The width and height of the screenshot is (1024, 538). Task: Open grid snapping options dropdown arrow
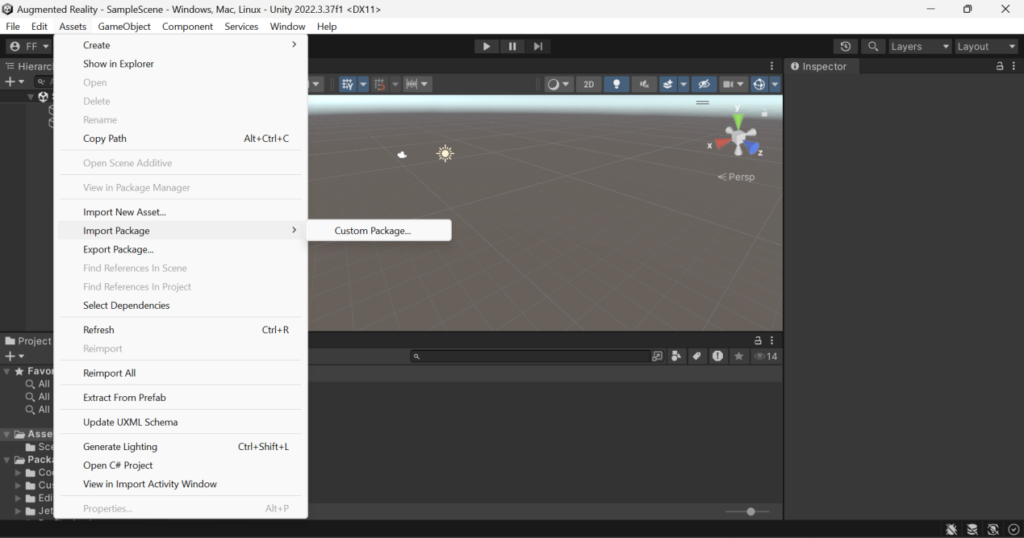363,84
